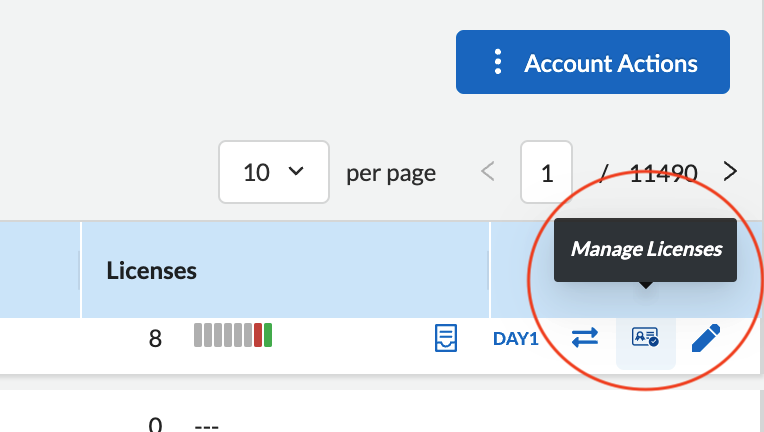Click the chevron in the page-size selector
This screenshot has width=764, height=432.
[x=295, y=172]
